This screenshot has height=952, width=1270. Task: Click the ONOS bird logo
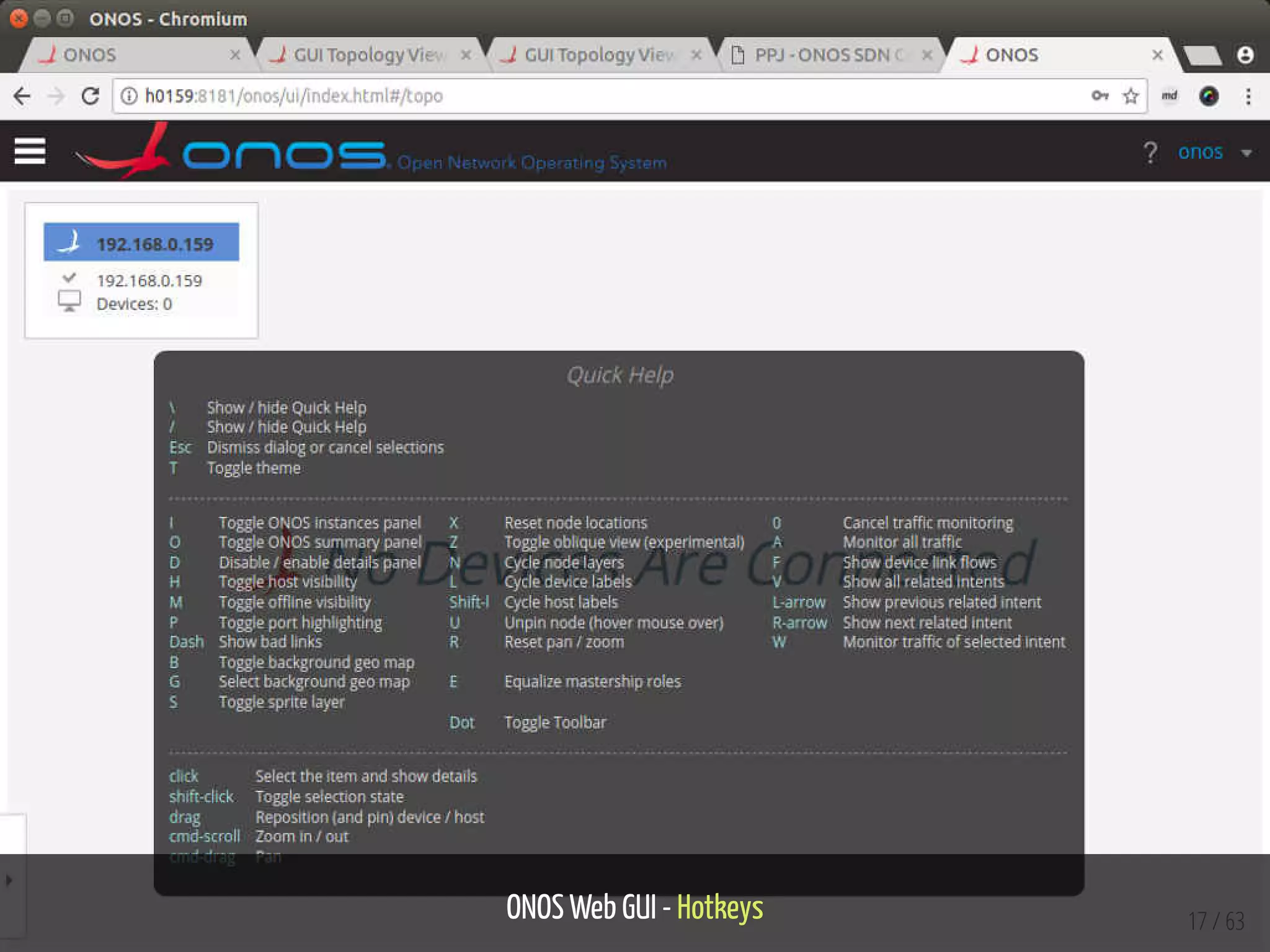(122, 151)
